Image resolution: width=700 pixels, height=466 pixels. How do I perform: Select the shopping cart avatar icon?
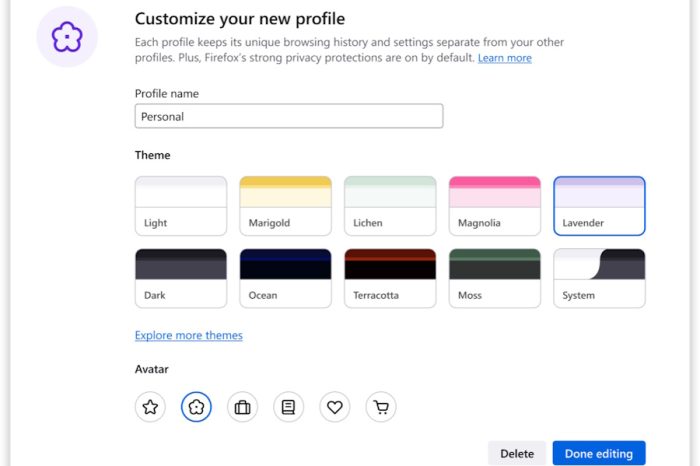[381, 407]
